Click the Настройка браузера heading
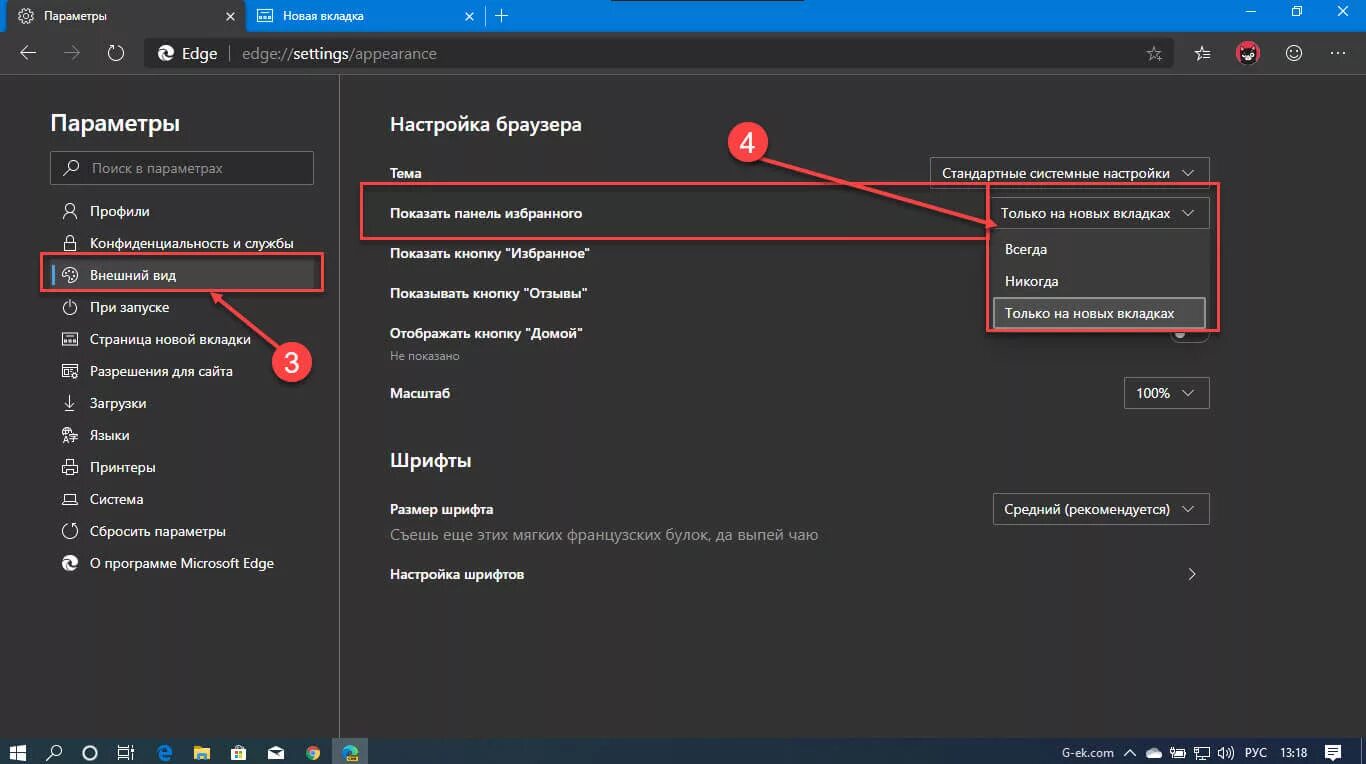Viewport: 1366px width, 764px height. click(x=486, y=125)
